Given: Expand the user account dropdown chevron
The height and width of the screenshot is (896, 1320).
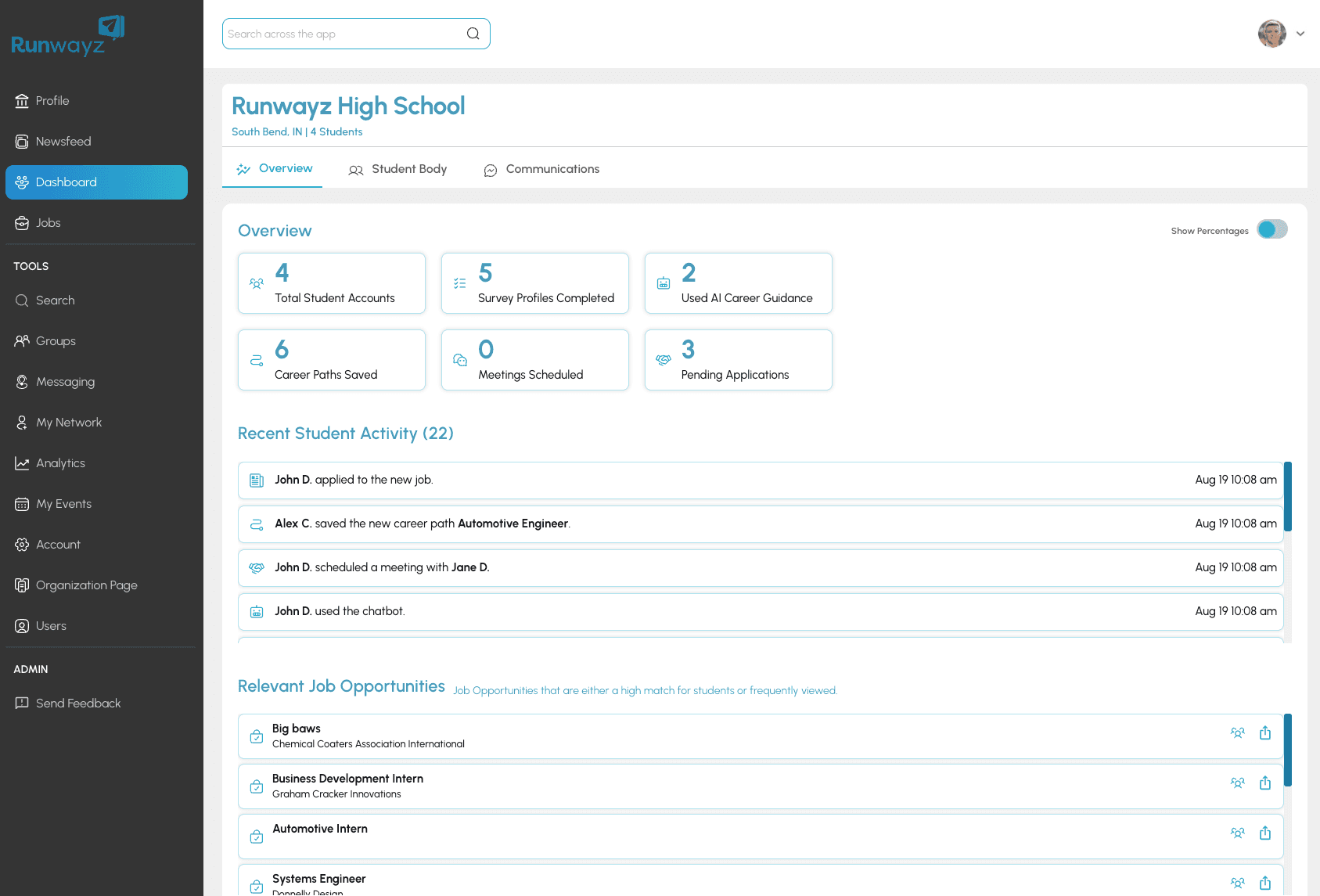Looking at the screenshot, I should click(1300, 34).
